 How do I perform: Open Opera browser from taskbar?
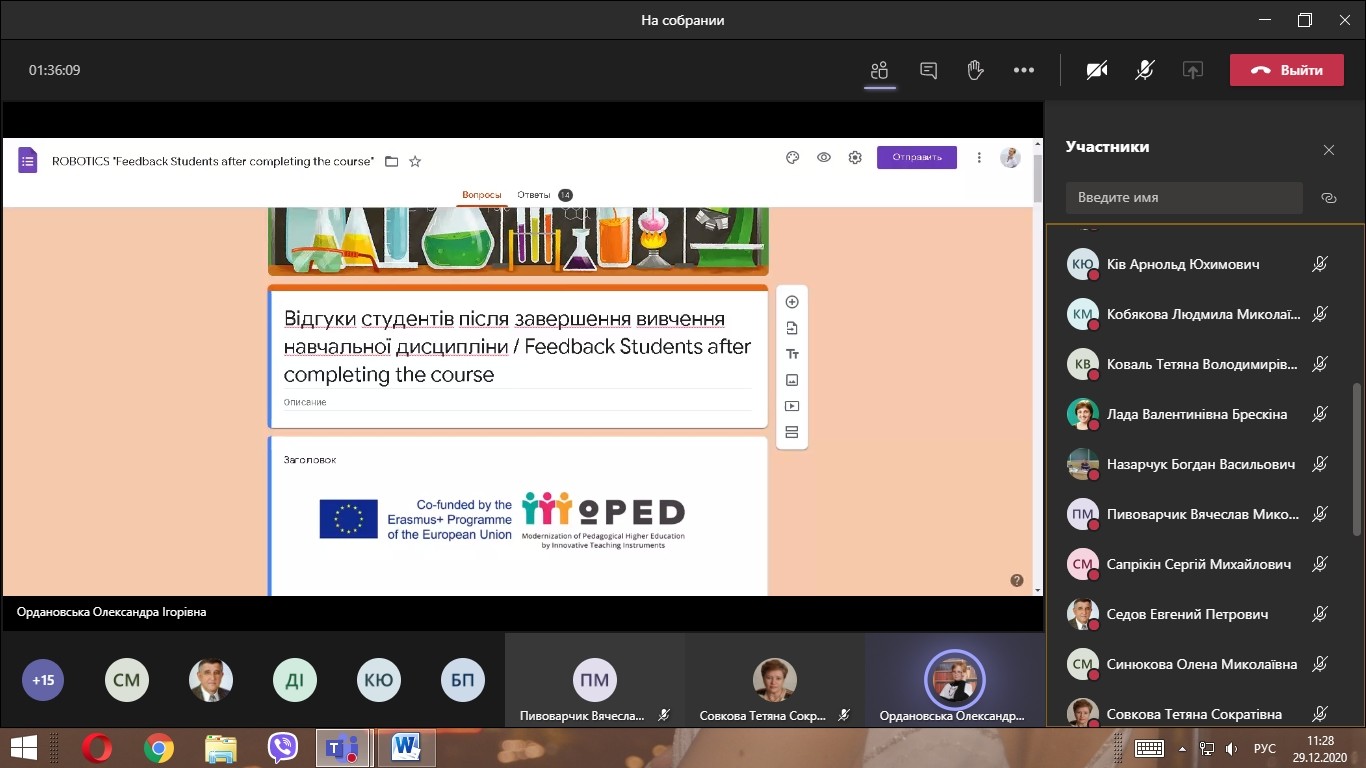(97, 747)
